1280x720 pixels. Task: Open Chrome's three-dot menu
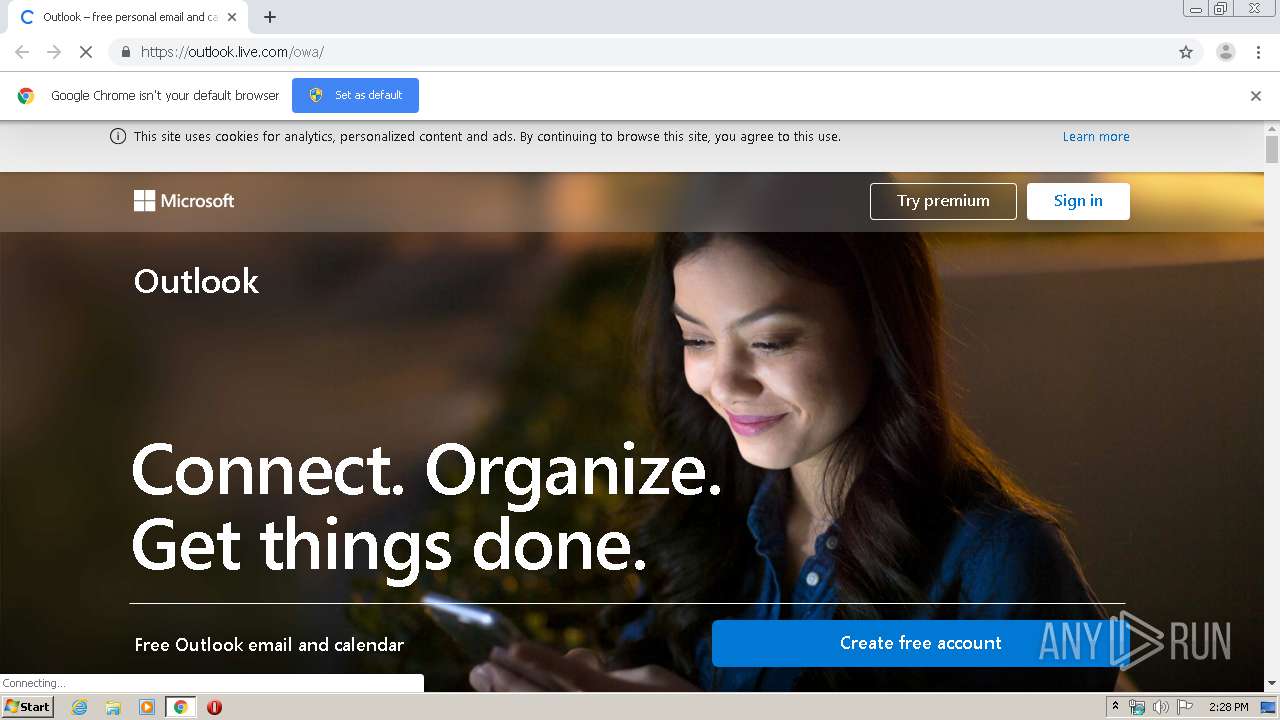[x=1258, y=52]
